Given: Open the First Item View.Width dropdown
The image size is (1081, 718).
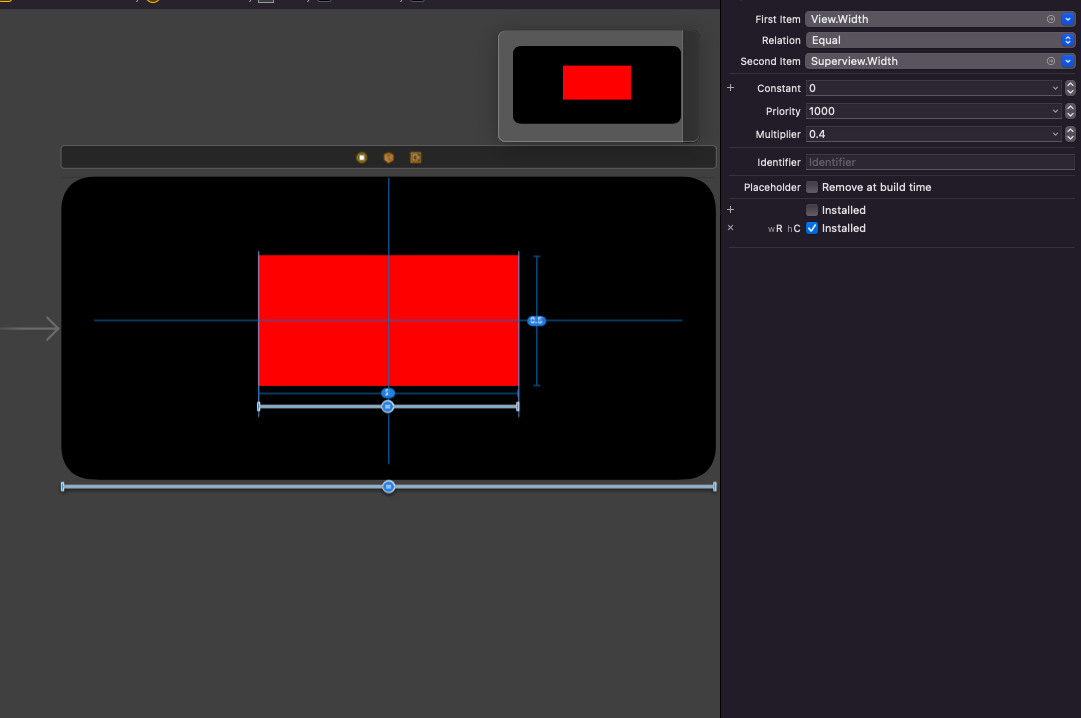Looking at the screenshot, I should (x=1068, y=19).
